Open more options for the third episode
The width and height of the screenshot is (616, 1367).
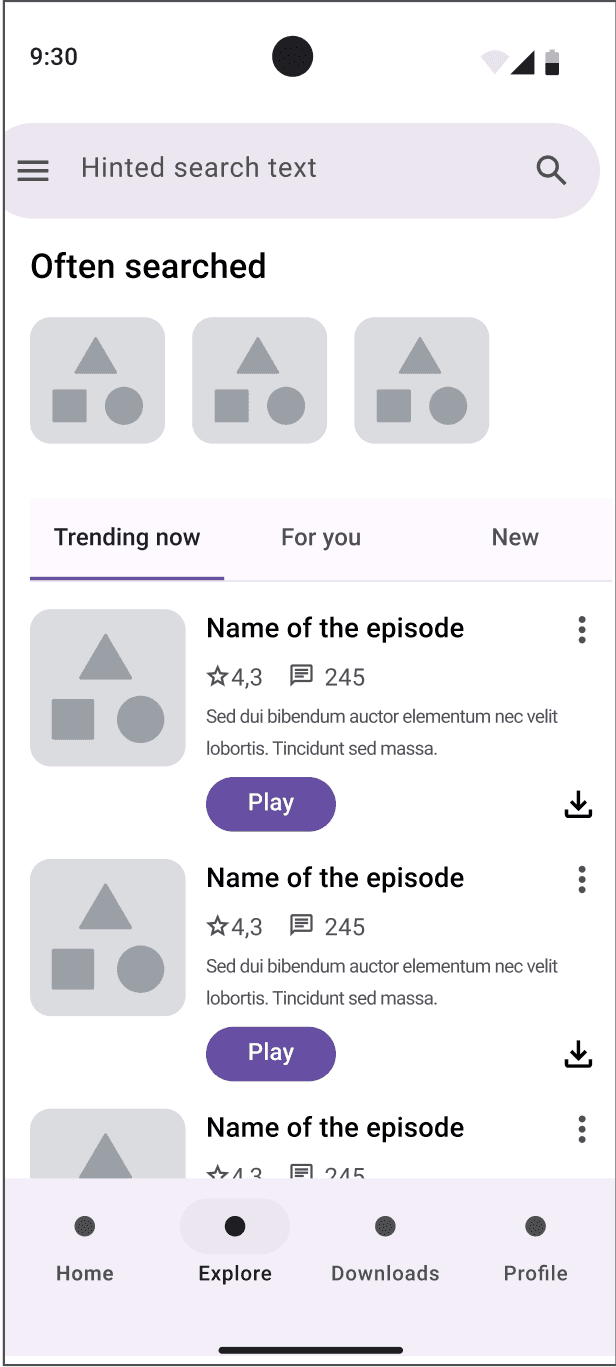click(582, 1130)
